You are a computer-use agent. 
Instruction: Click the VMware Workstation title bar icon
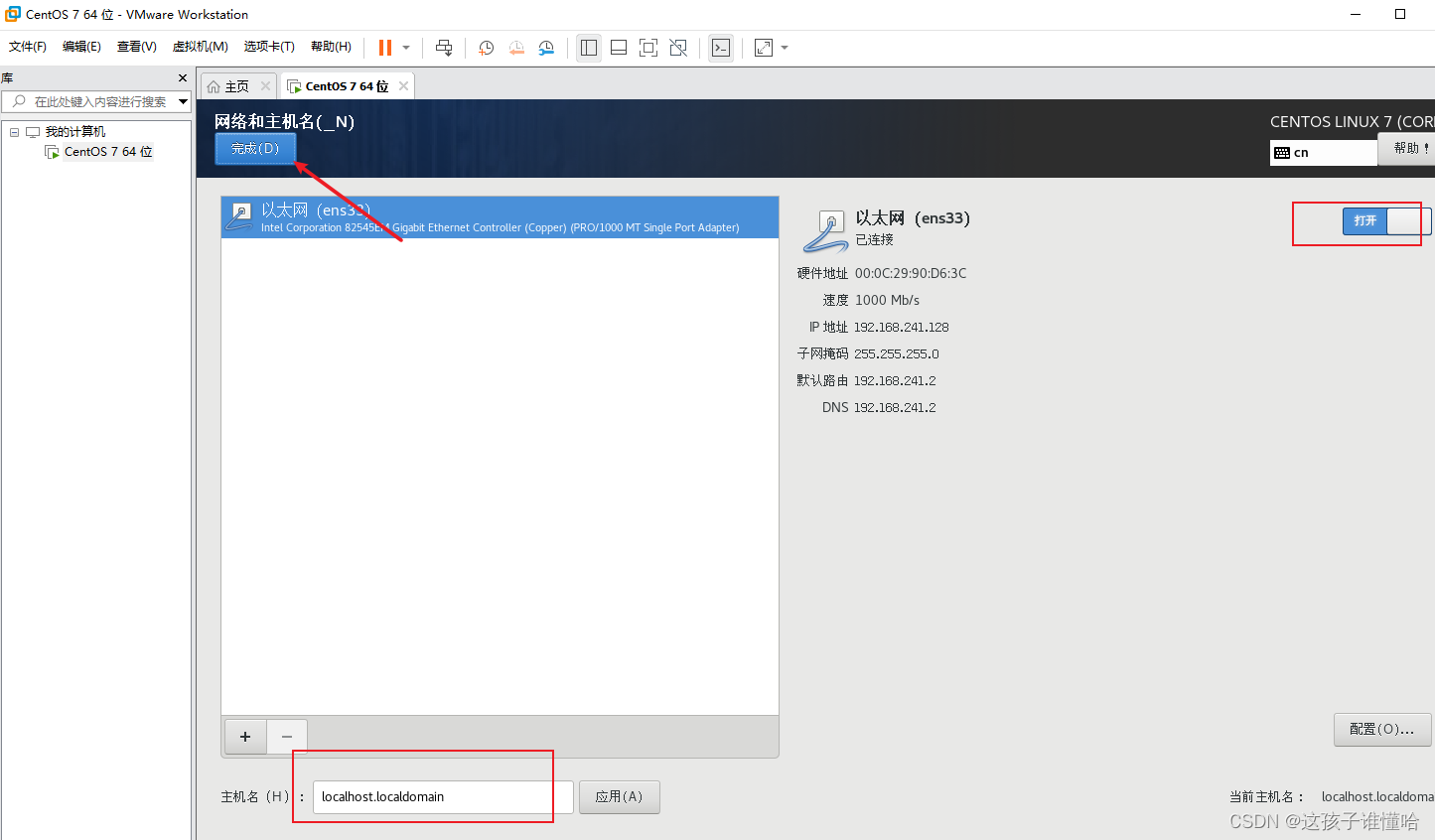coord(13,14)
